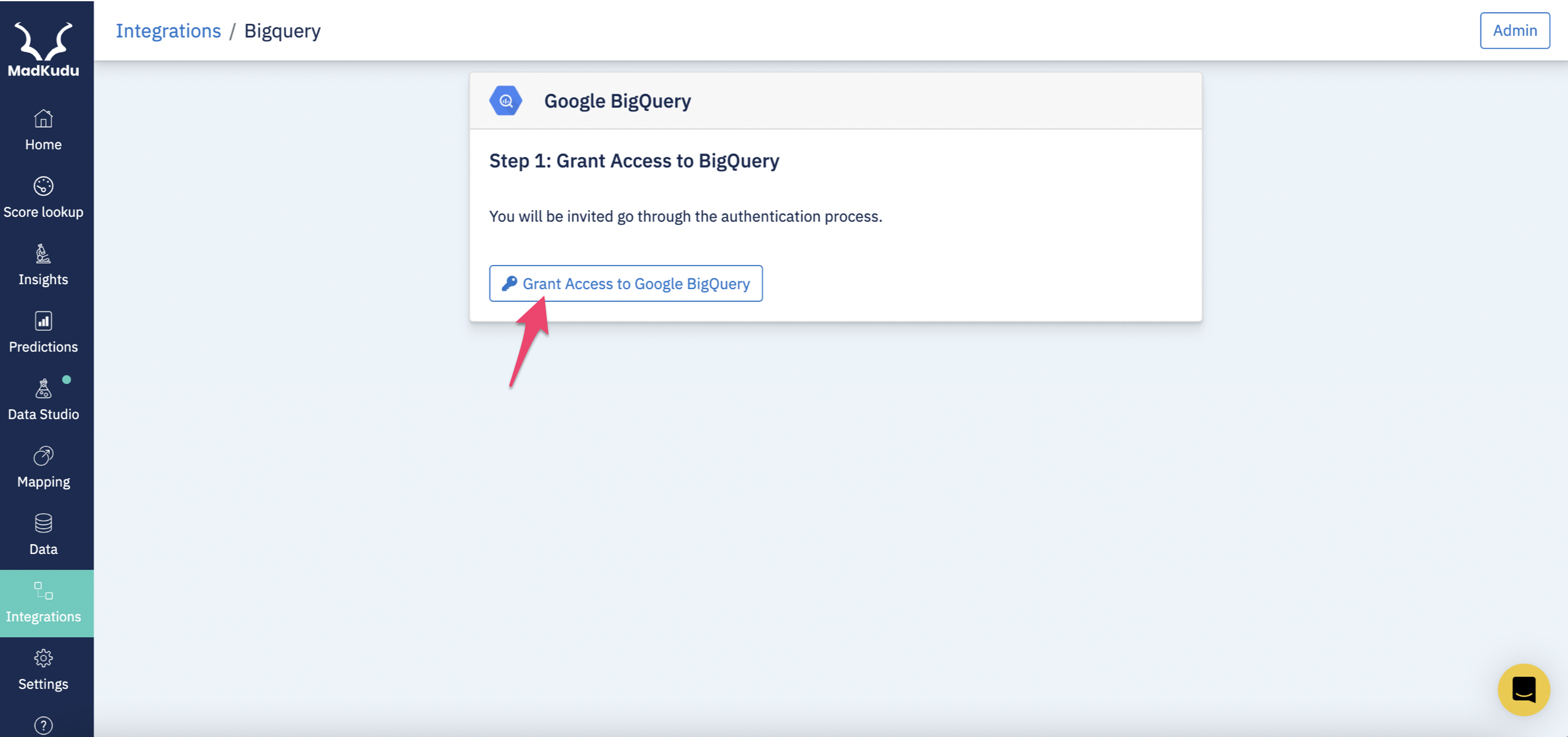Open the Predictions chart icon

[x=43, y=320]
